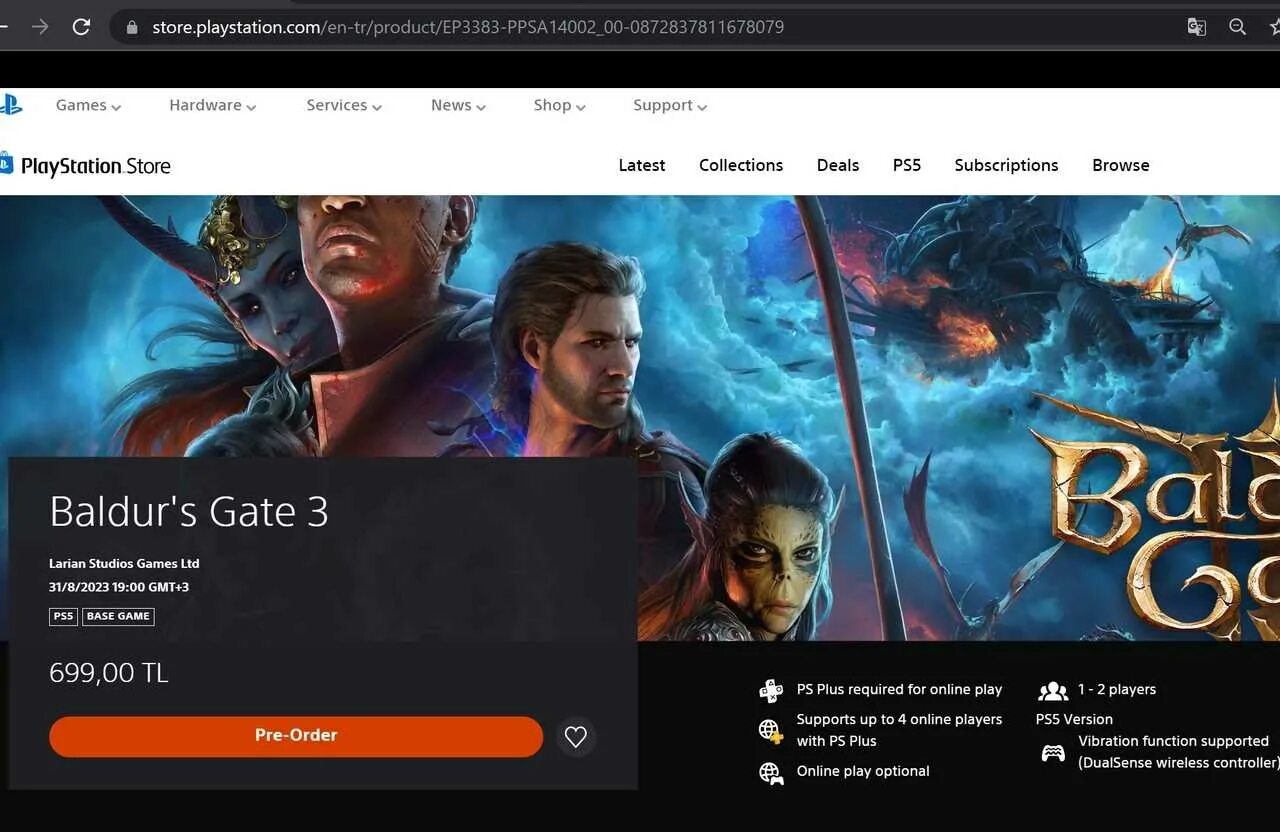Click the browser forward arrow

(40, 27)
